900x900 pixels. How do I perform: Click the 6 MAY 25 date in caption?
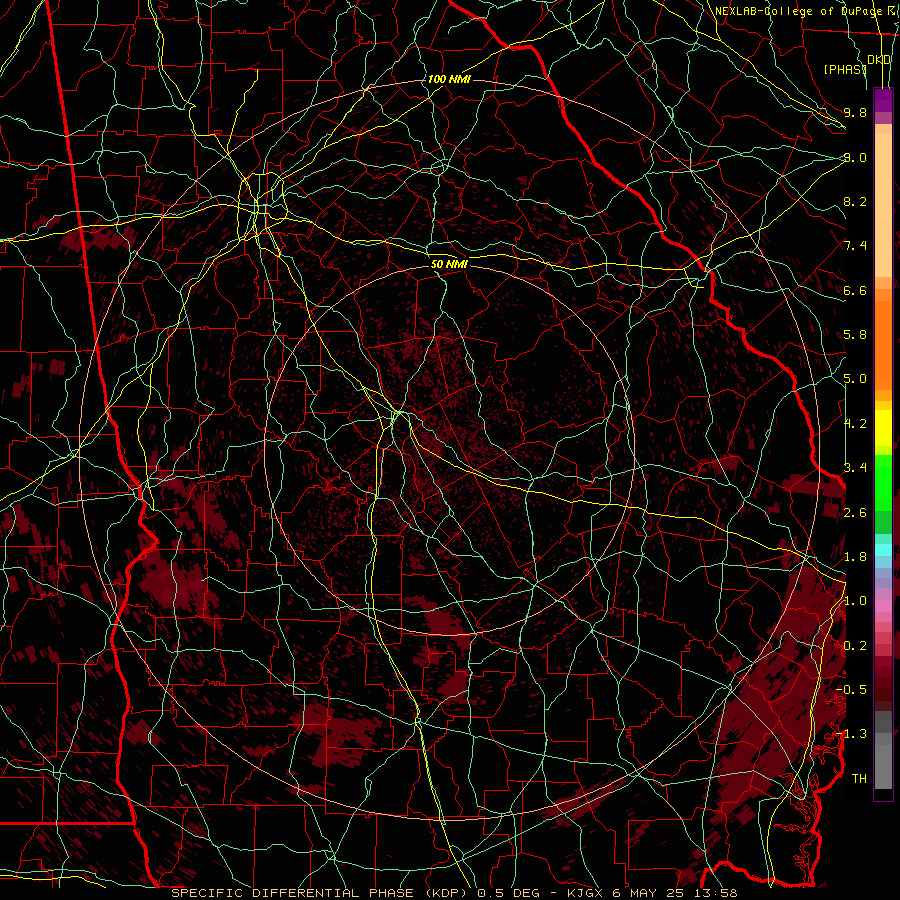tap(647, 893)
